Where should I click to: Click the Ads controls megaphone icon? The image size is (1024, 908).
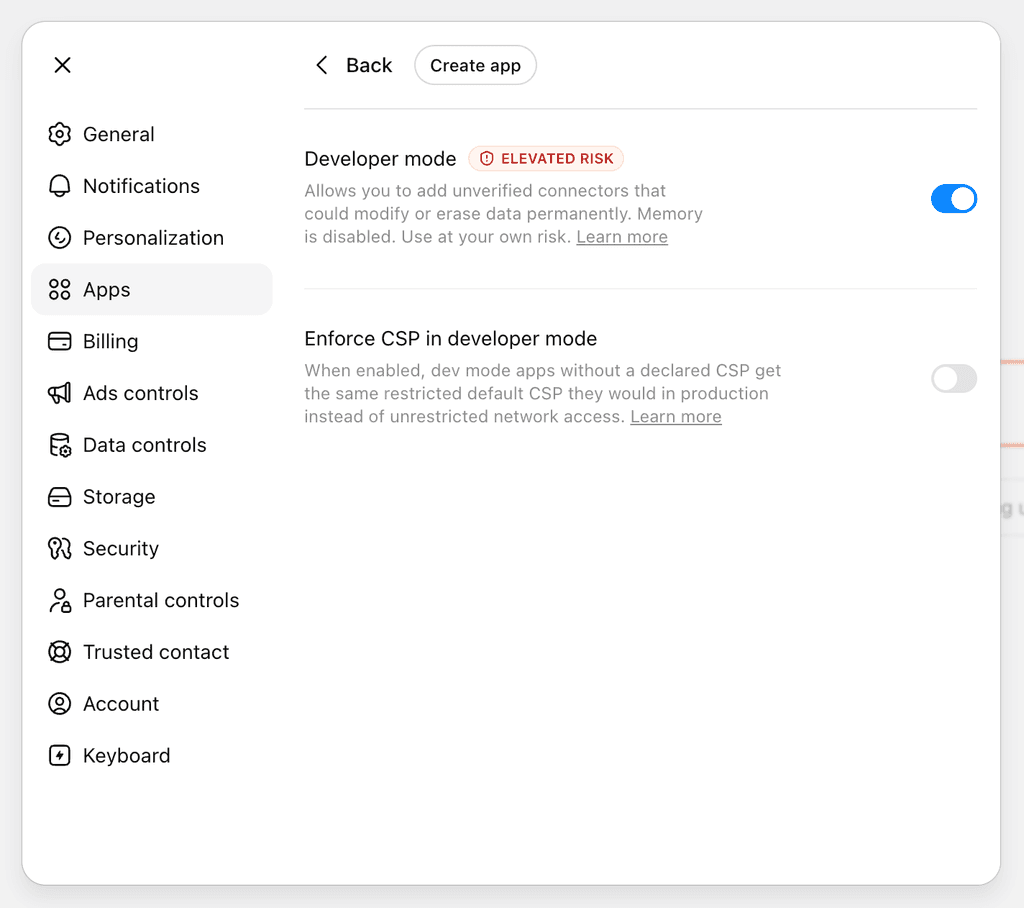tap(59, 393)
